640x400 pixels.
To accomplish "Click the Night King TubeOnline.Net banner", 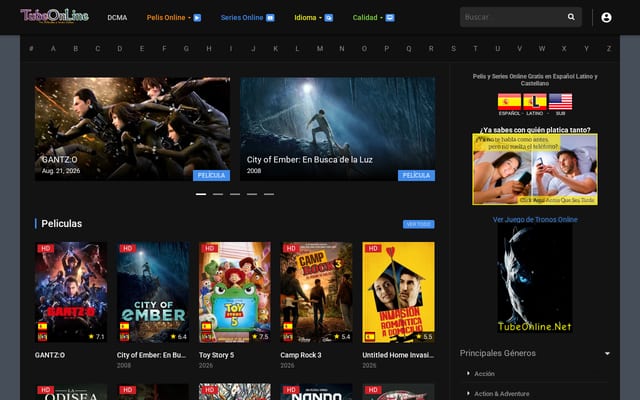I will [535, 278].
